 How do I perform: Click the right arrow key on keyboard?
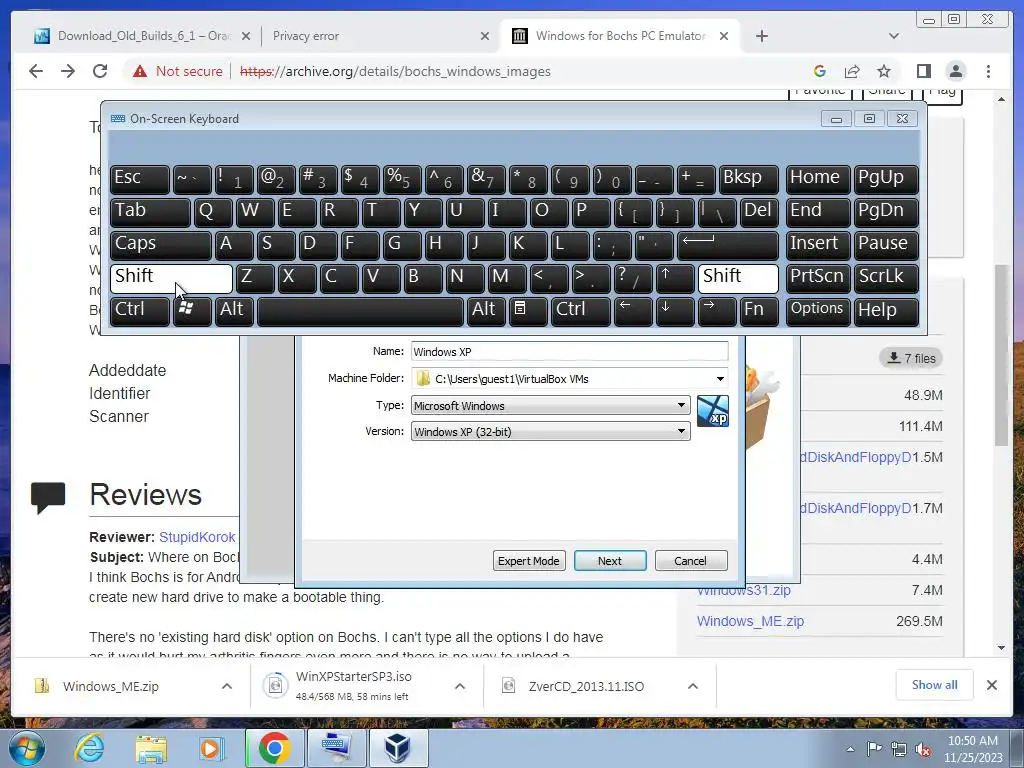716,310
